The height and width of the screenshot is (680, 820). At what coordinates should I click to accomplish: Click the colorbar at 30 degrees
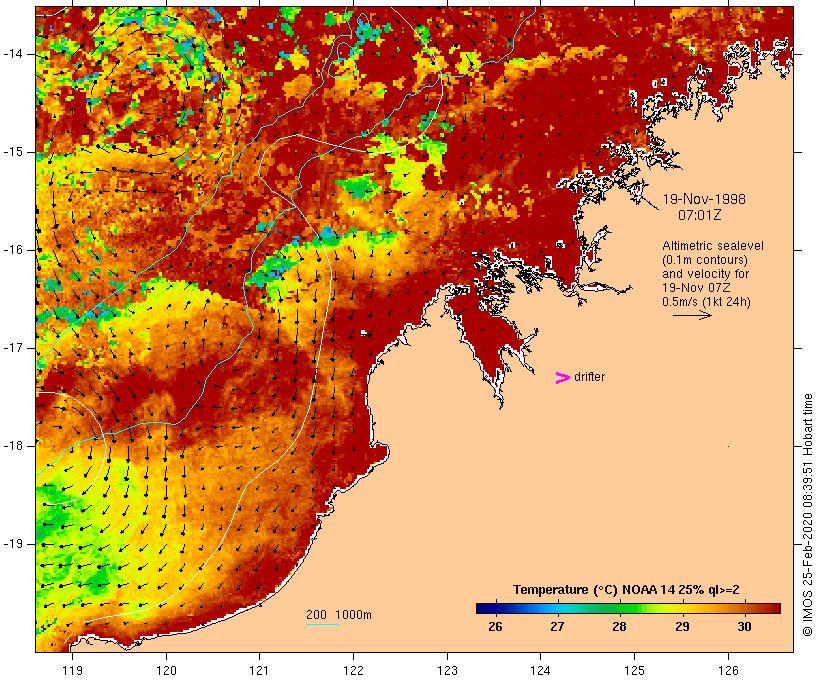(744, 608)
